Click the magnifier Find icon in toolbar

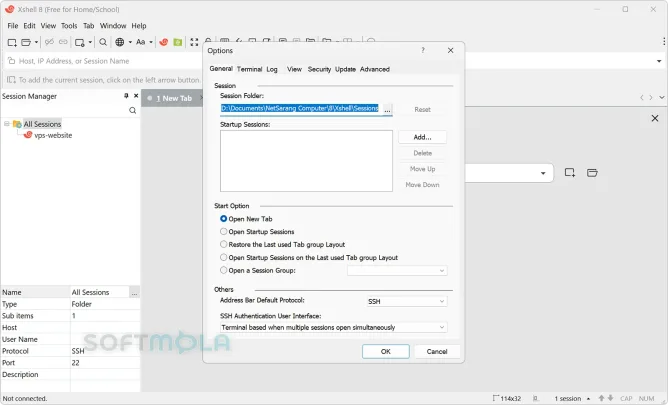pos(103,42)
